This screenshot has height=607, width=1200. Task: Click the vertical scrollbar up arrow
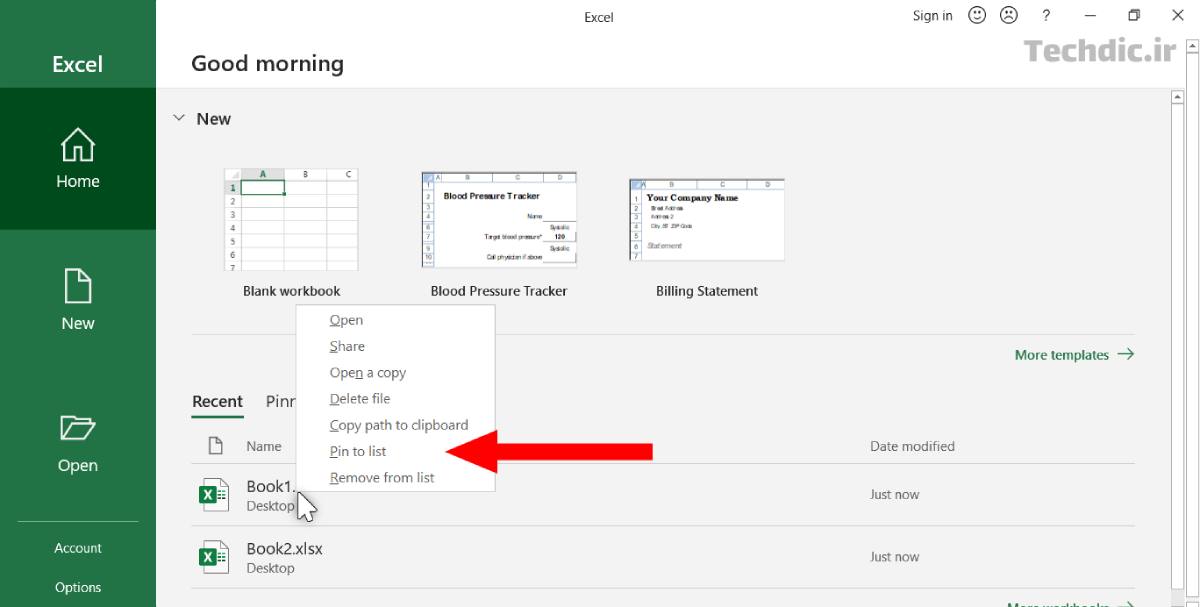pos(1178,97)
